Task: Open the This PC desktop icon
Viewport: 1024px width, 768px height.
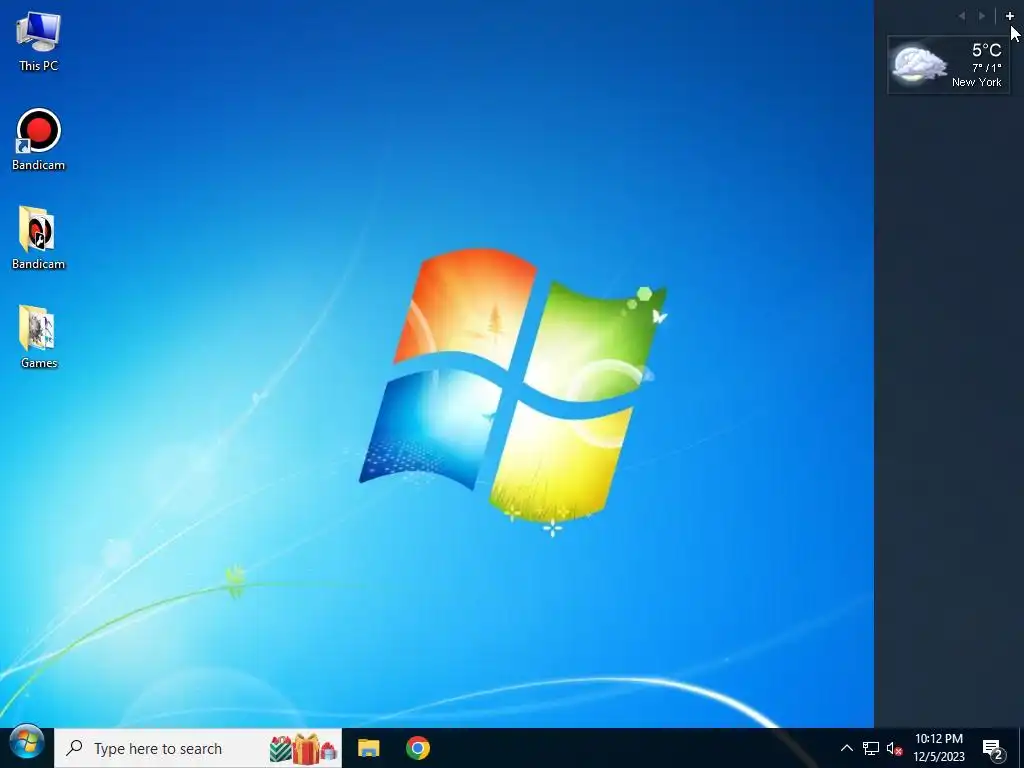Action: (x=39, y=40)
